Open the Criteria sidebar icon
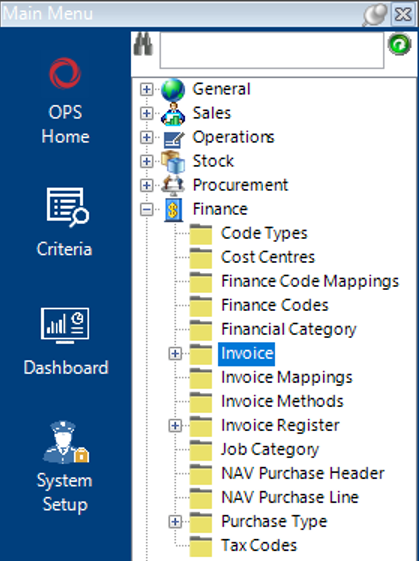Image resolution: width=419 pixels, height=561 pixels. pyautogui.click(x=65, y=222)
